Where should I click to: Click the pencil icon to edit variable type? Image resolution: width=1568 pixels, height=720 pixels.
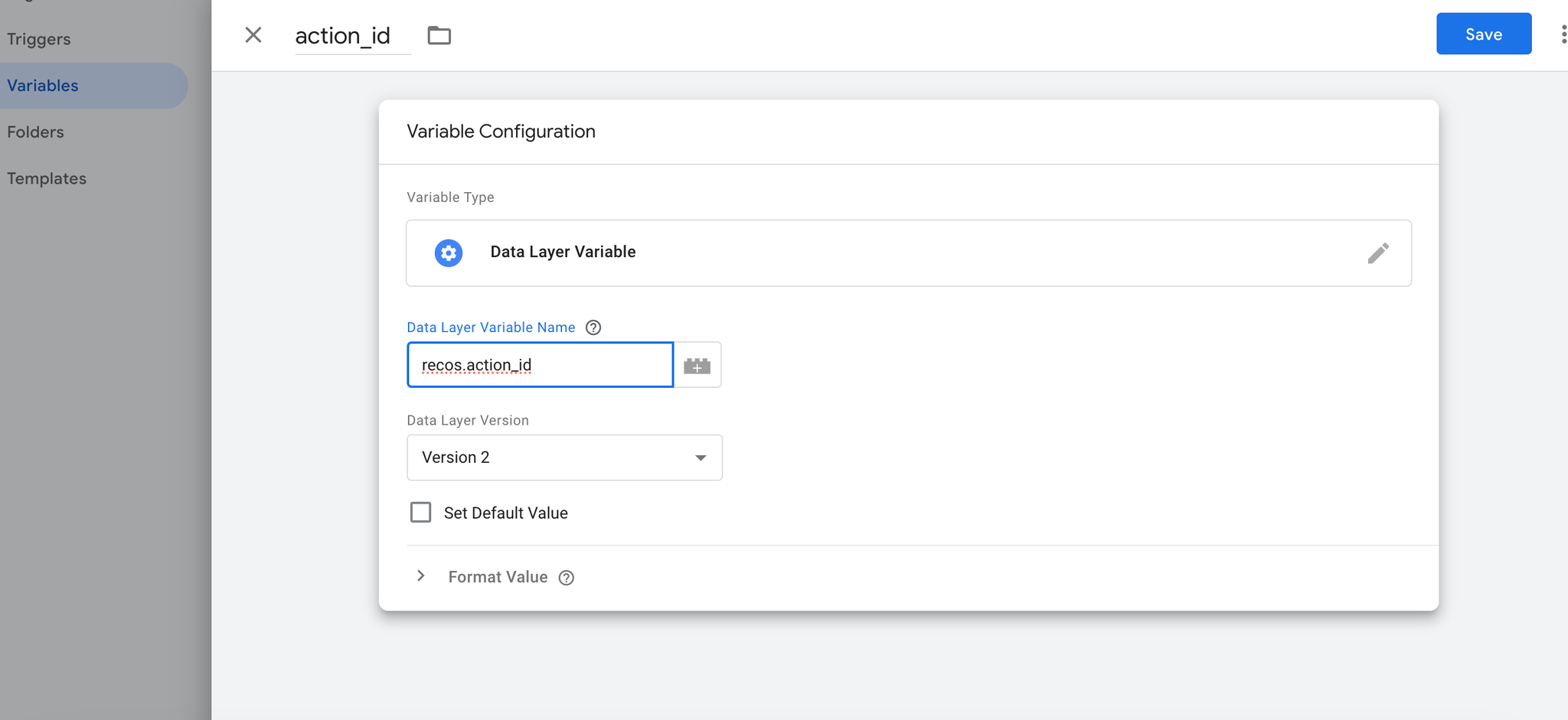[x=1377, y=253]
